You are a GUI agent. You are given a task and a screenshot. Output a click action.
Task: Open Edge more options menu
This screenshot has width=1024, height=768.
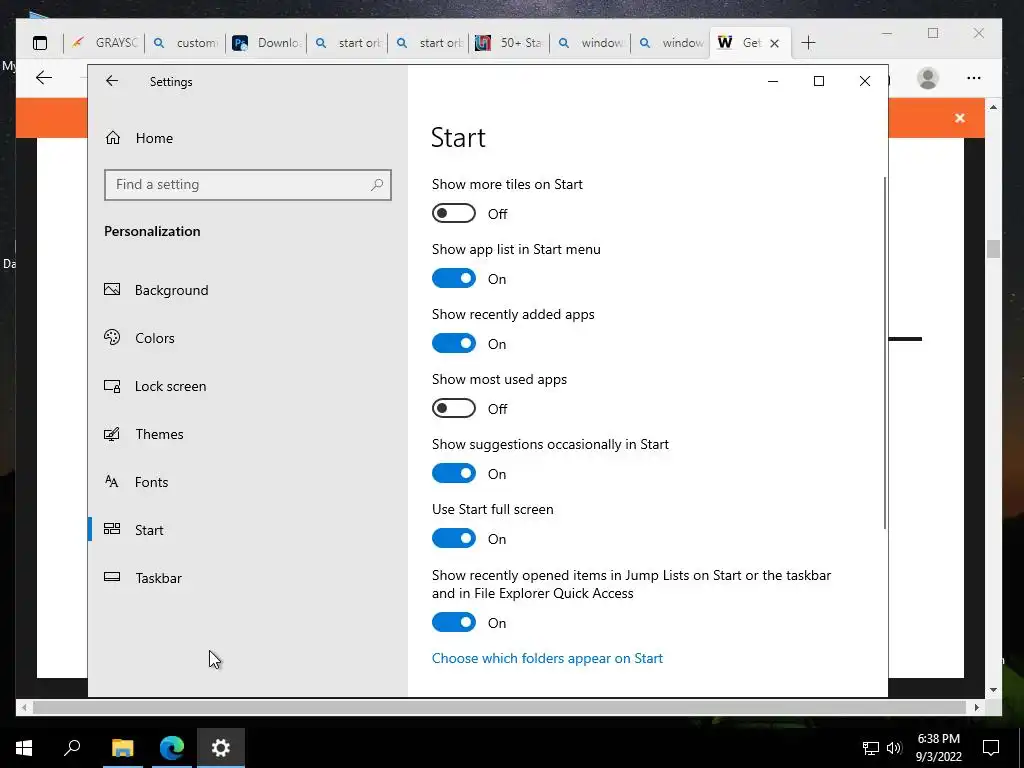tap(974, 78)
